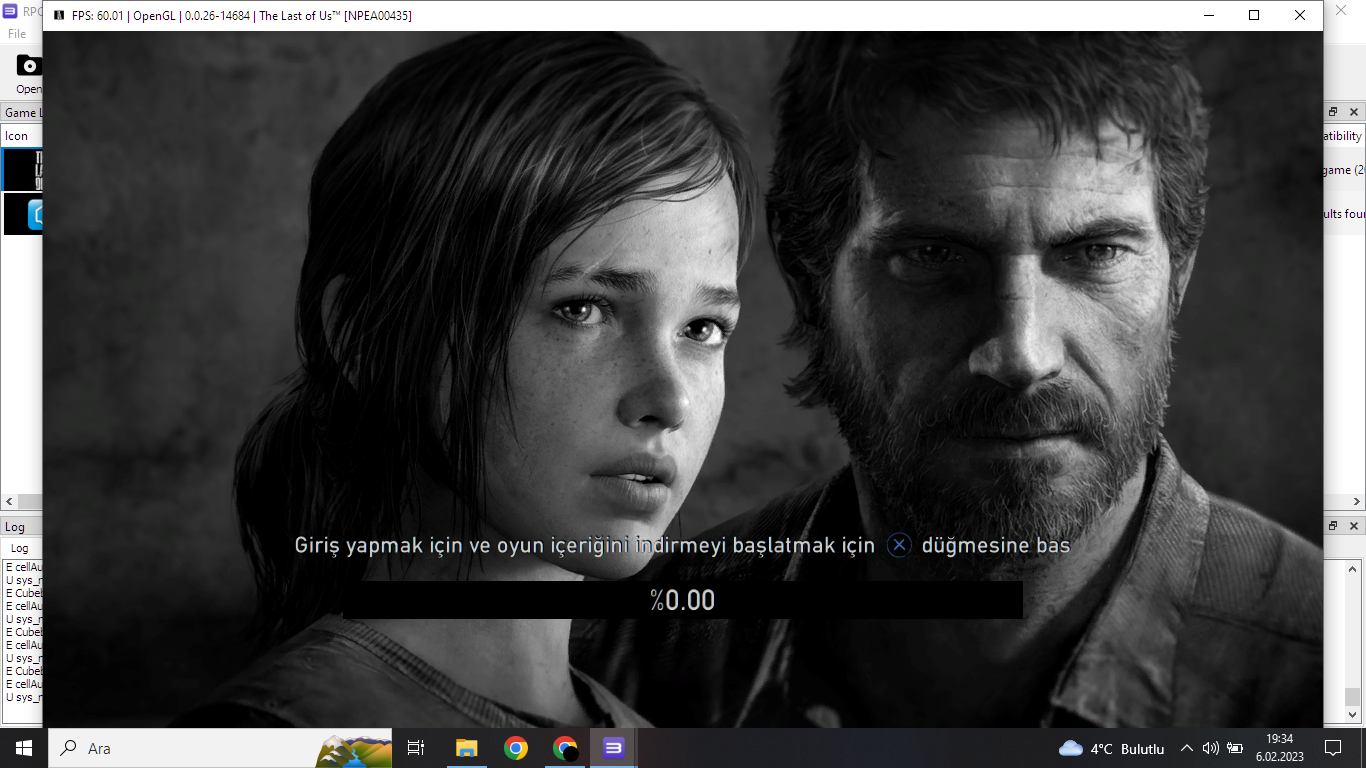Maximize The Last of Us game window

[1254, 15]
